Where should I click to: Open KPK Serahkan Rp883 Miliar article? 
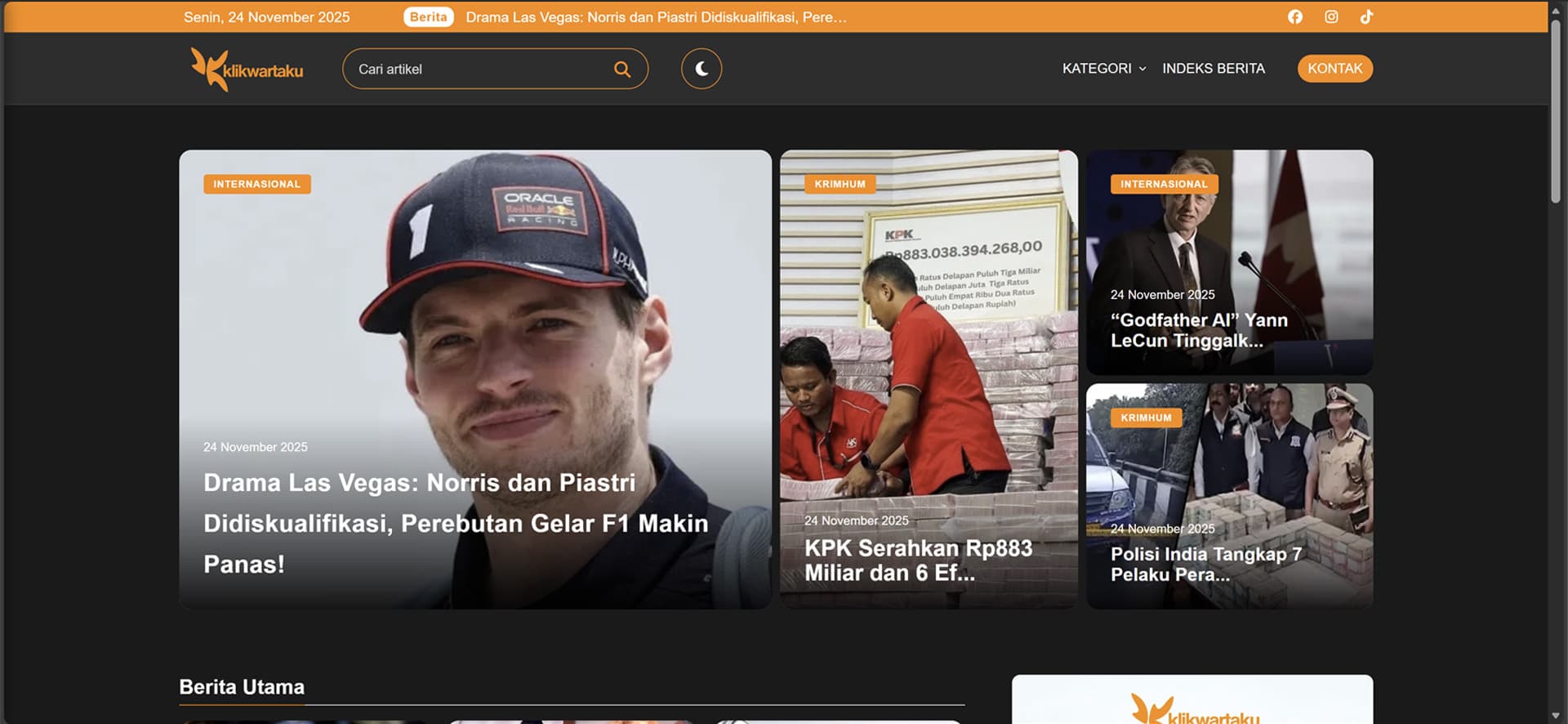[x=919, y=561]
